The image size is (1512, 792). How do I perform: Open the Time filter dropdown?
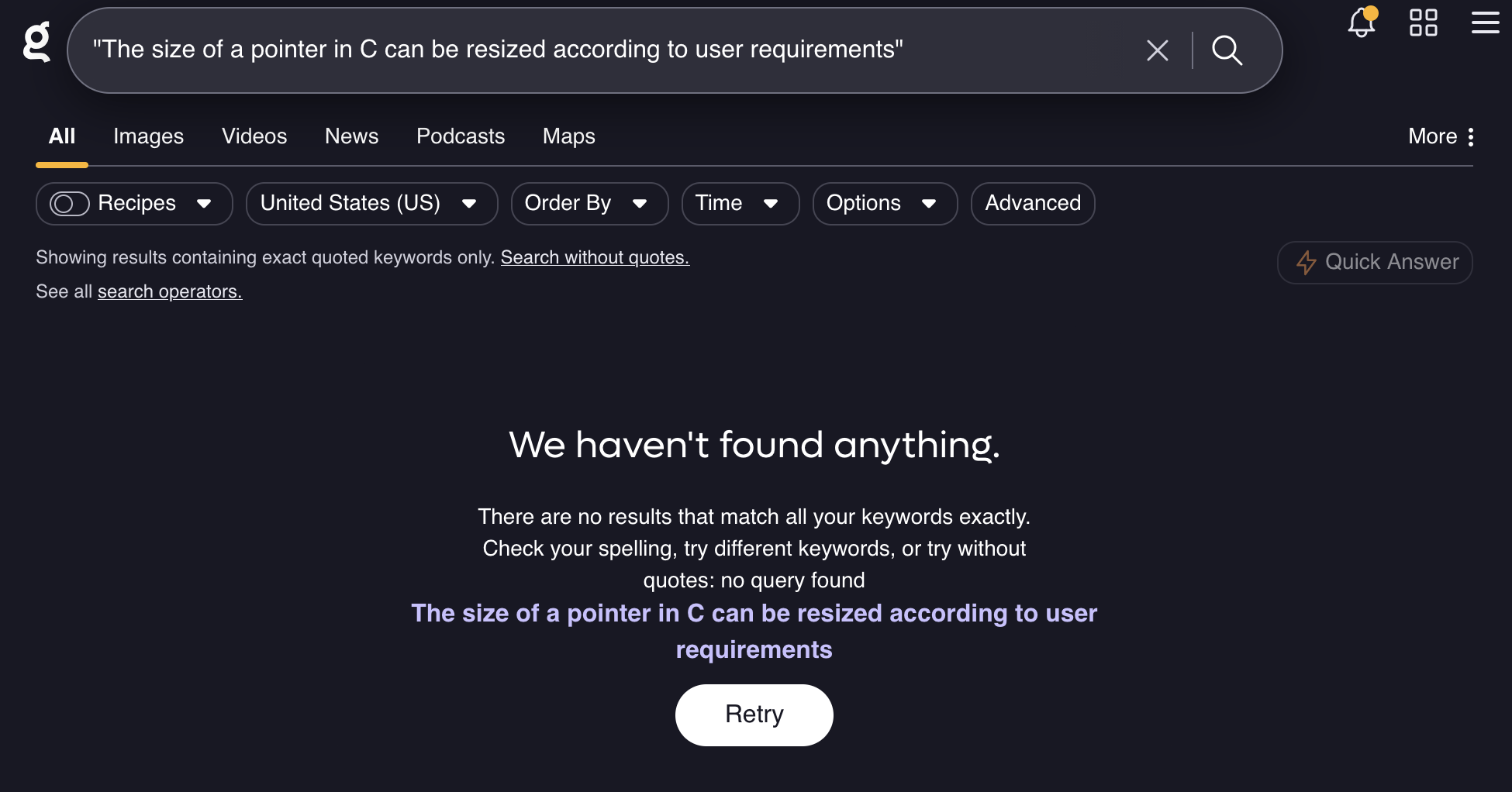(x=740, y=204)
